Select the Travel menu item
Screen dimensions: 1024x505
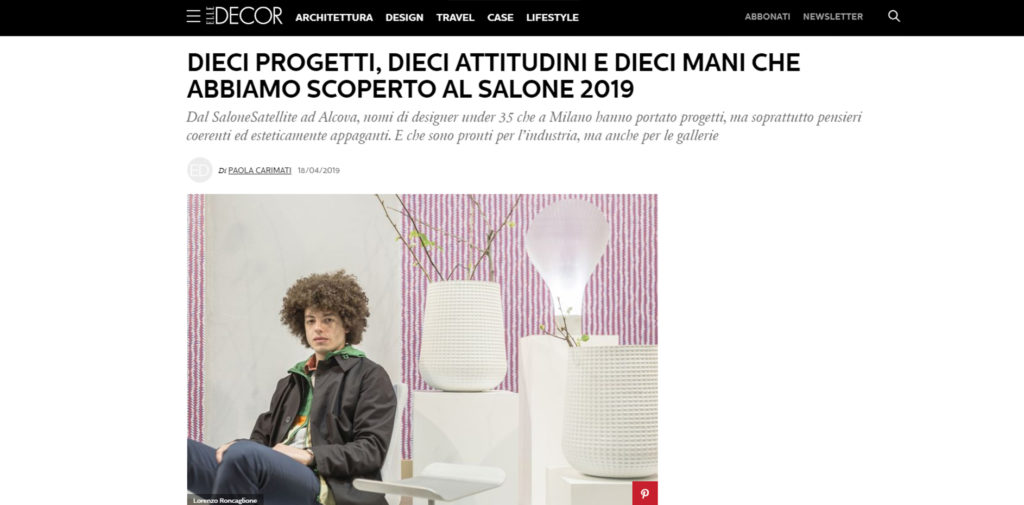[455, 18]
